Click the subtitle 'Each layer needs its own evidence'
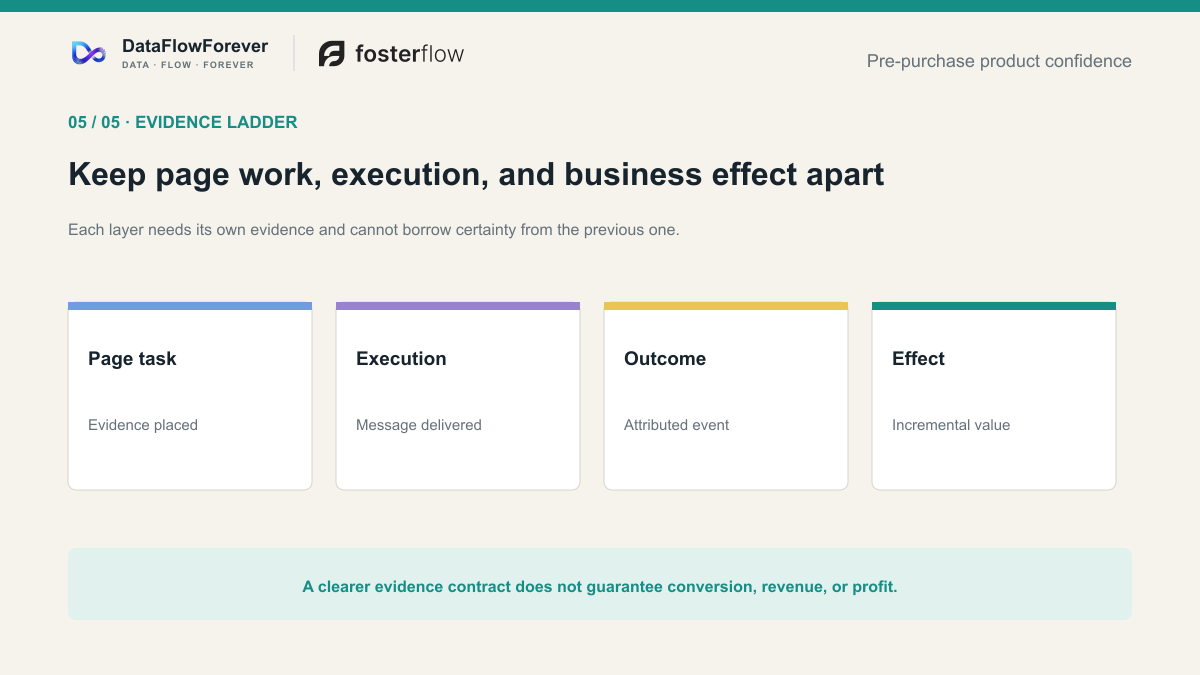1200x675 pixels. click(x=374, y=230)
